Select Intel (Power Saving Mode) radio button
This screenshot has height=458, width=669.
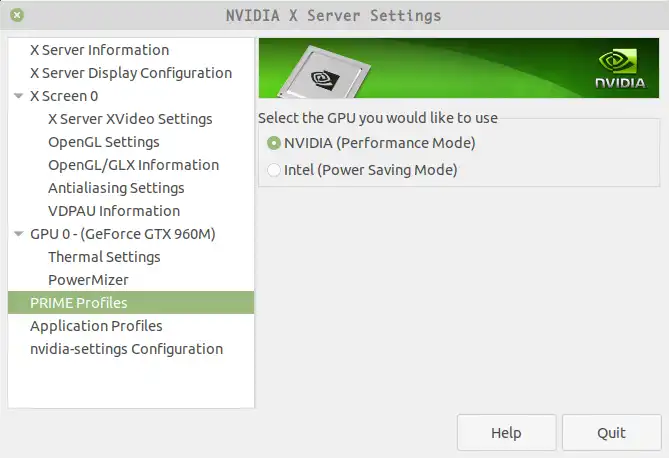(x=274, y=170)
